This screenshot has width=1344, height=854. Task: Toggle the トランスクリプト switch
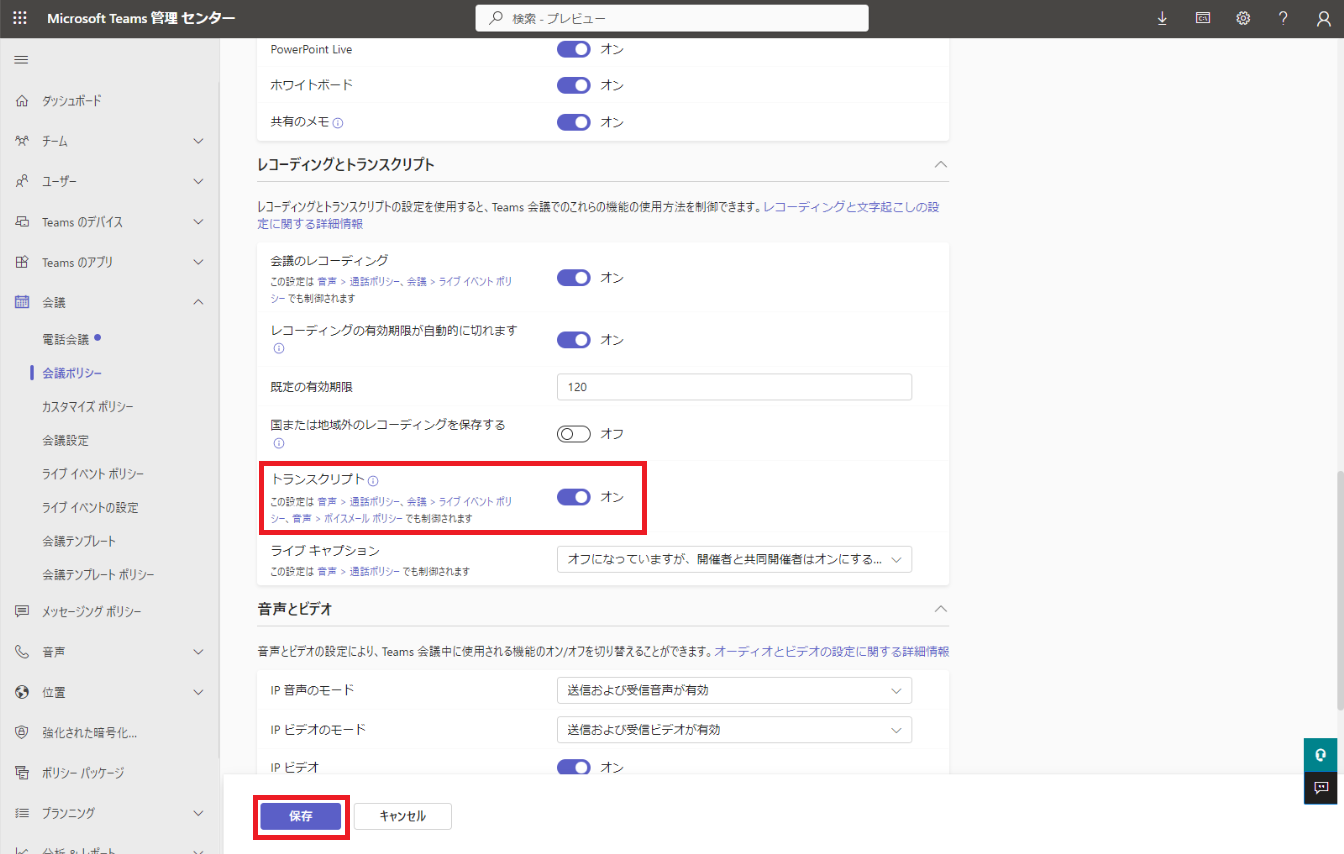click(x=574, y=497)
